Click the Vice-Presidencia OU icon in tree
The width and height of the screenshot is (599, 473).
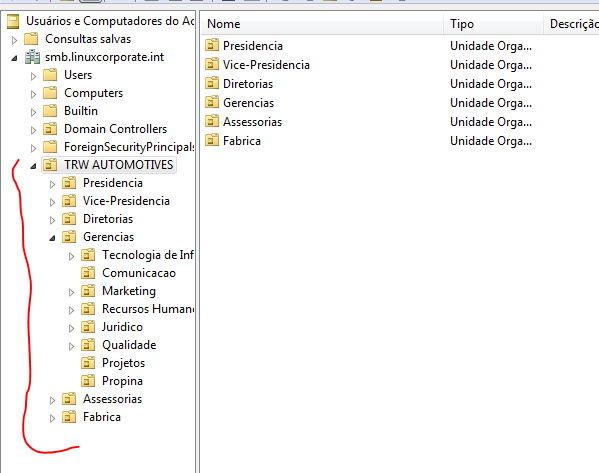coord(69,201)
